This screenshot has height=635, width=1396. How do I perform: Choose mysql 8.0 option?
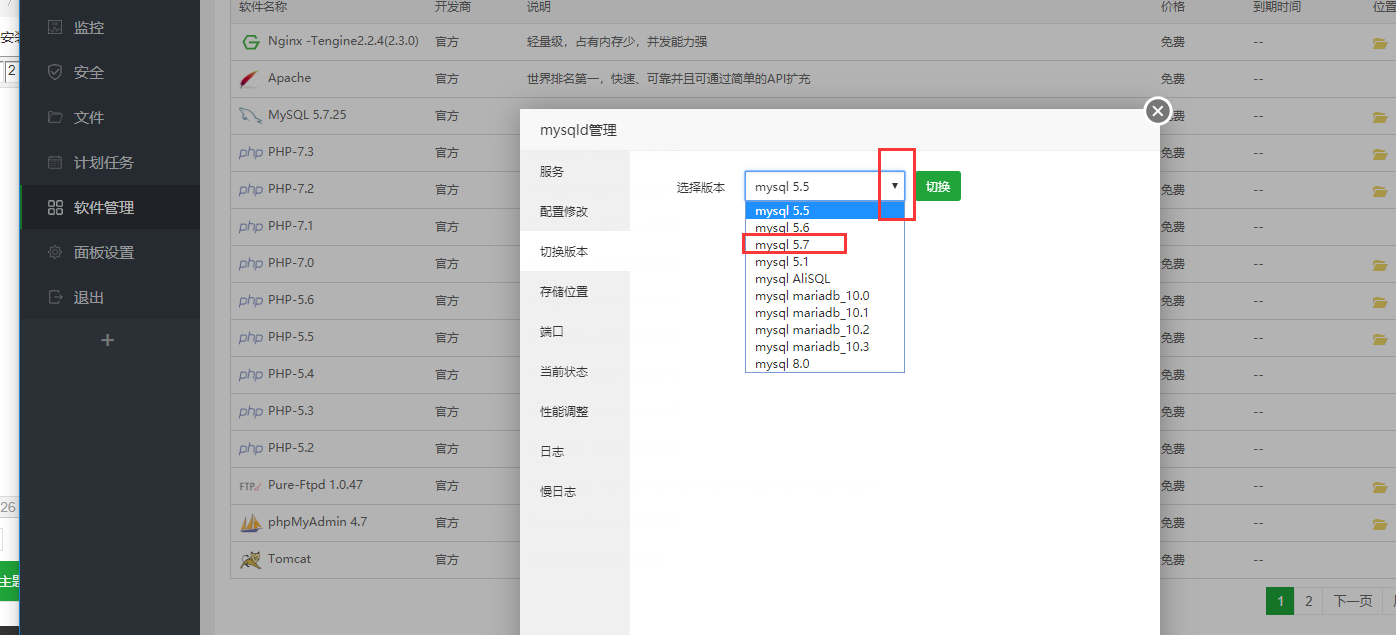825,364
